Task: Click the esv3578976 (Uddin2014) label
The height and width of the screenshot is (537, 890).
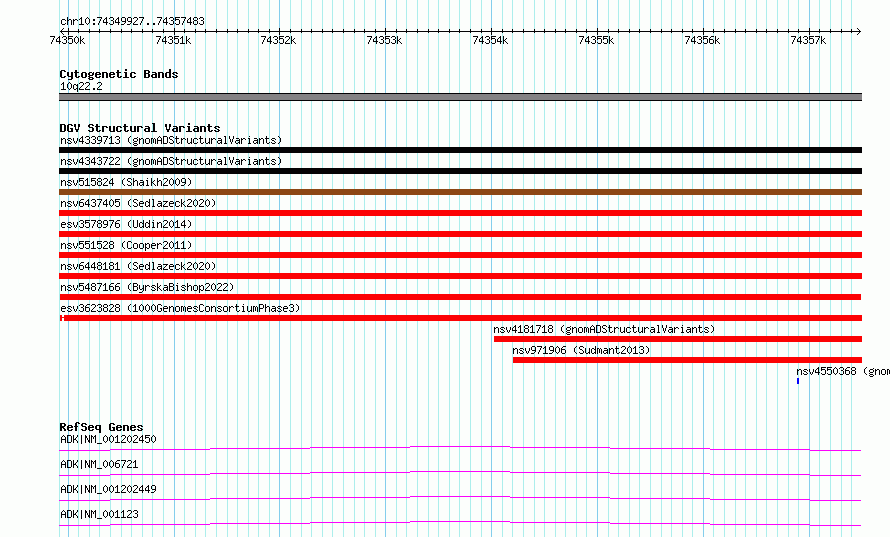Action: pos(126,224)
